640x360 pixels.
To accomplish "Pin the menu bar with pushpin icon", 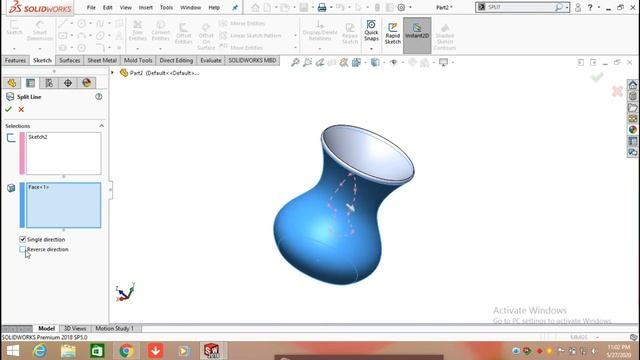I will (x=235, y=7).
